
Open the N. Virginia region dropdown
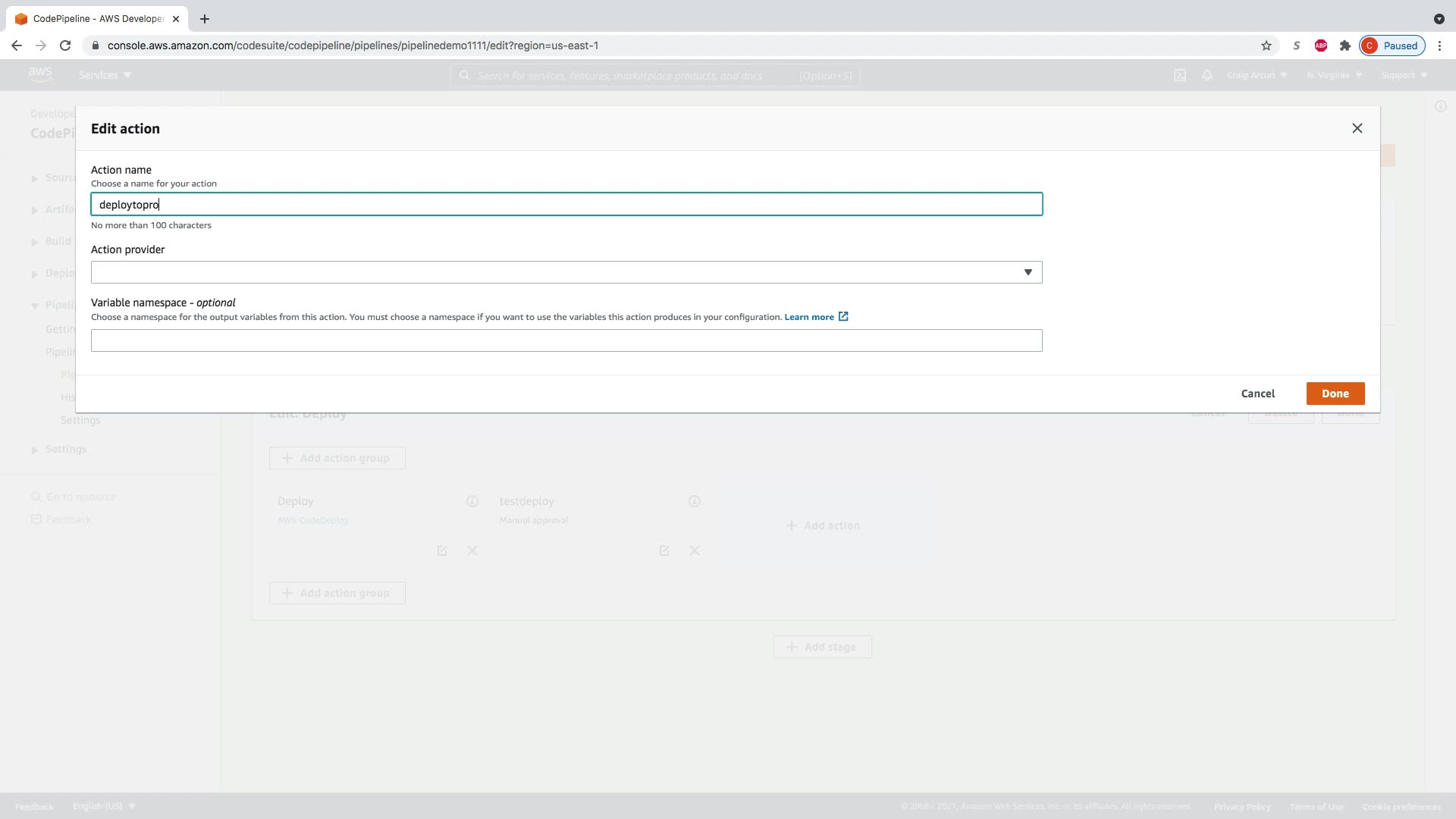[1334, 75]
